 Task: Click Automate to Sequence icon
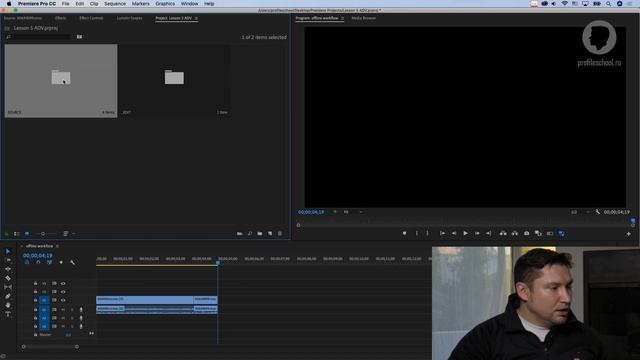[240, 233]
